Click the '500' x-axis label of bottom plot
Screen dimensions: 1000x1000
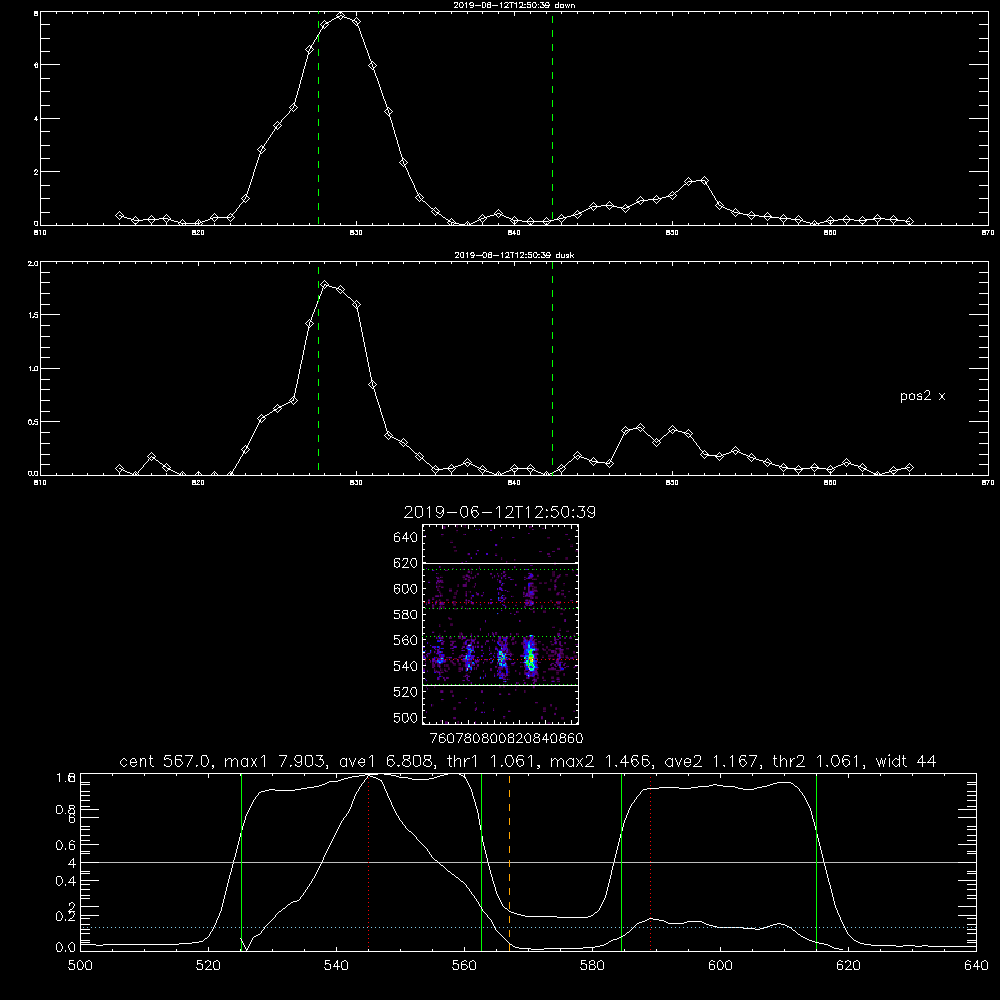pos(80,966)
